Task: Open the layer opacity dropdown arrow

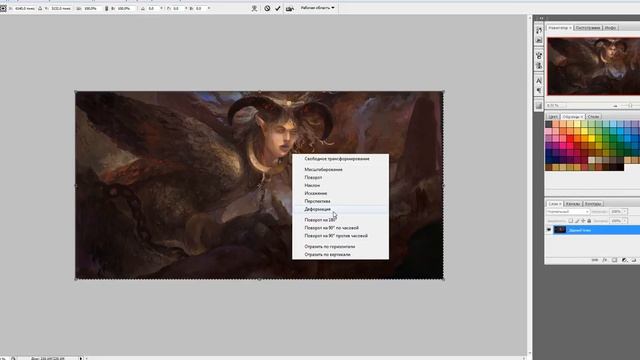Action: tap(624, 212)
